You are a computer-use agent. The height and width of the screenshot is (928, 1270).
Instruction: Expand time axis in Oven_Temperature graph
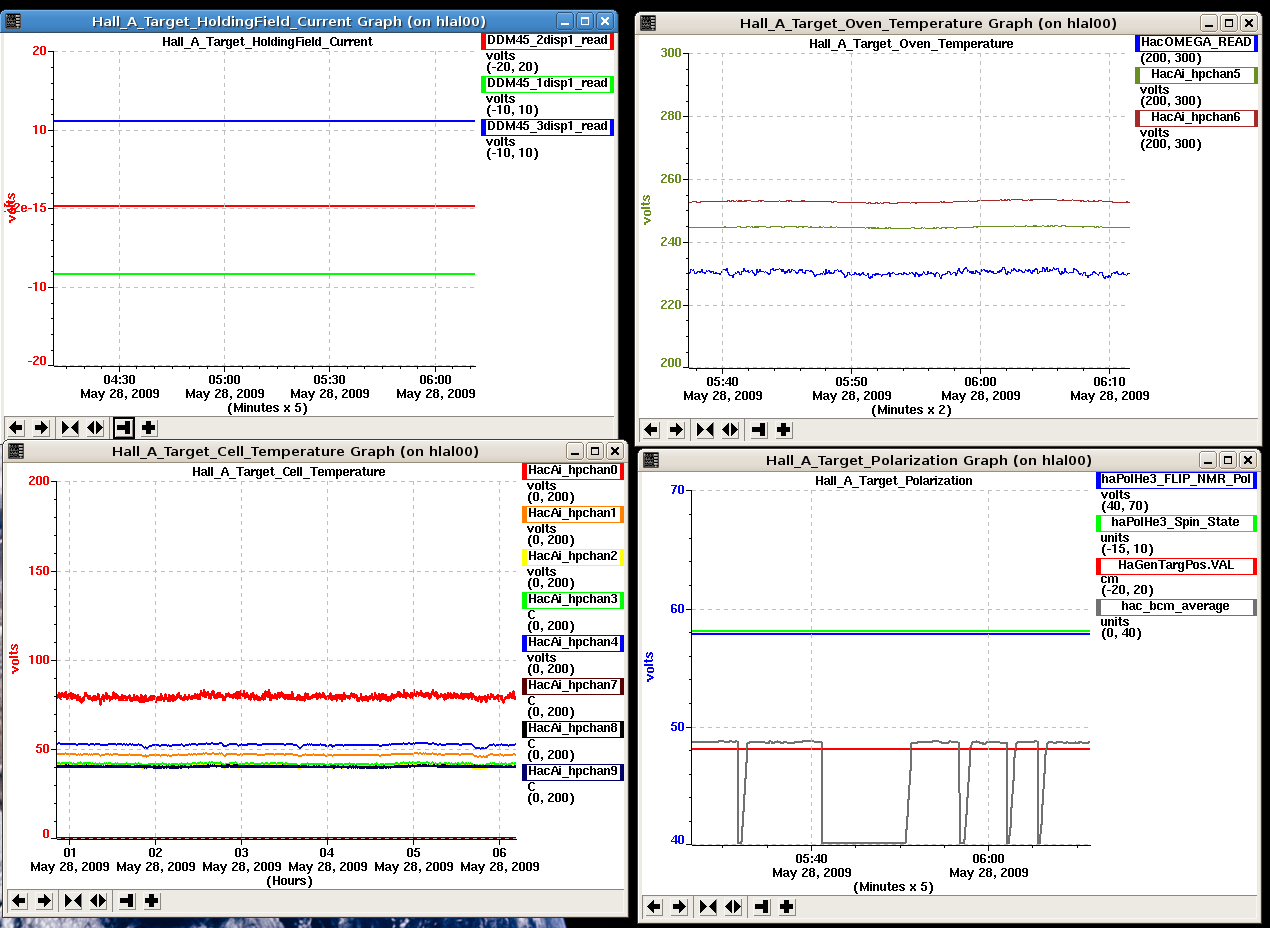point(730,430)
